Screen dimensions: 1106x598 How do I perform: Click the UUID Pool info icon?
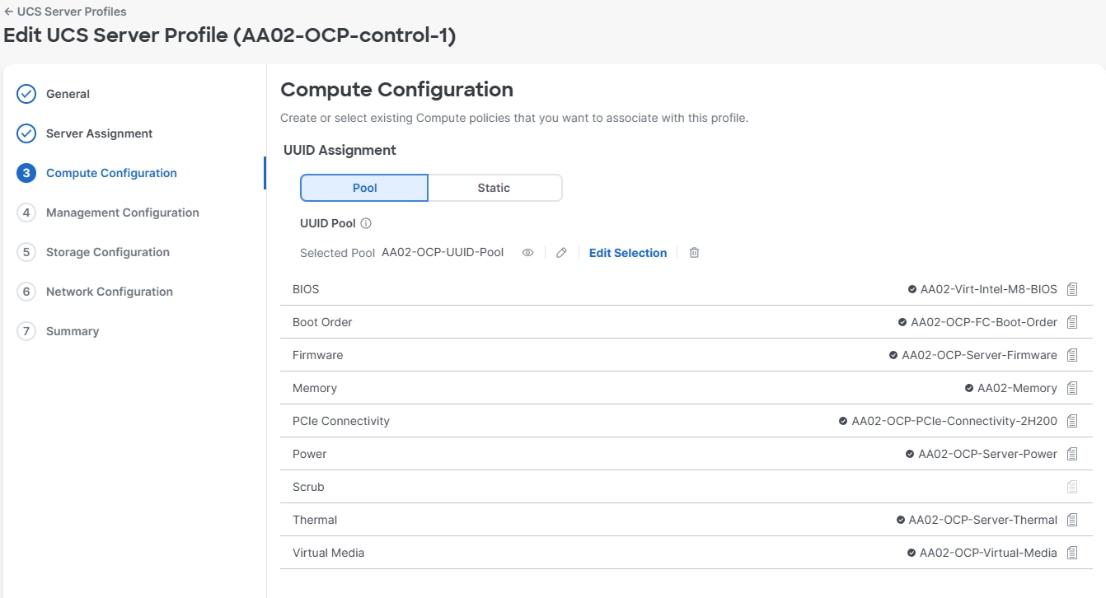pos(366,224)
